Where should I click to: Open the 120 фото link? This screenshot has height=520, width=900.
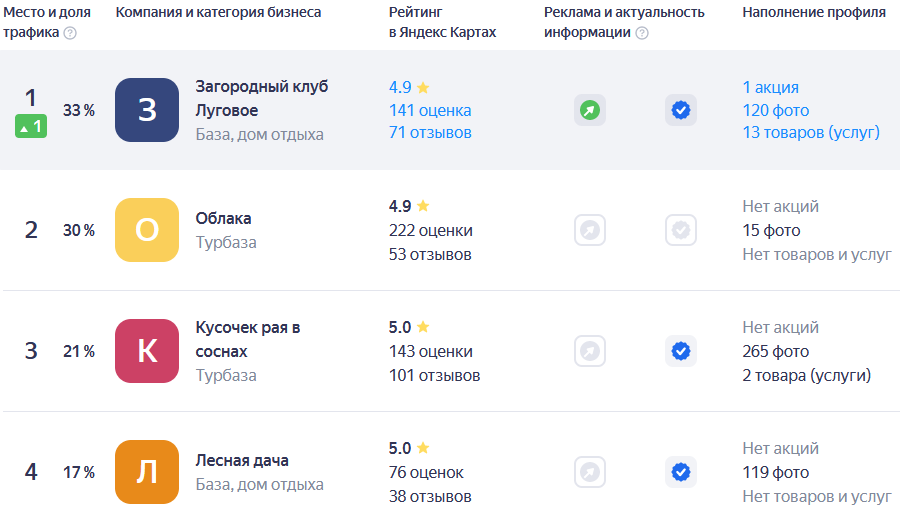click(x=775, y=110)
